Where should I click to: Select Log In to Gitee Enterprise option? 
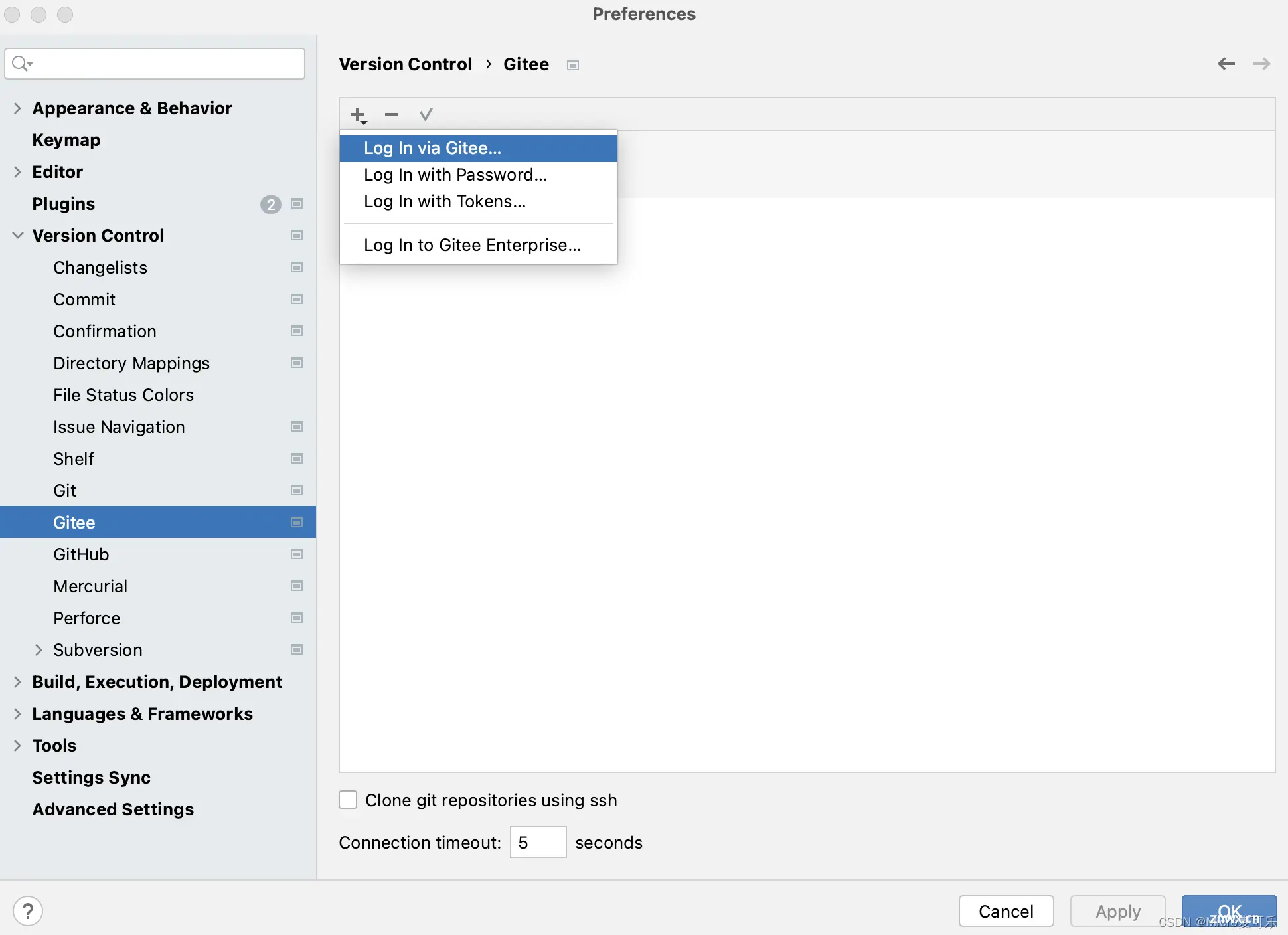tap(473, 245)
